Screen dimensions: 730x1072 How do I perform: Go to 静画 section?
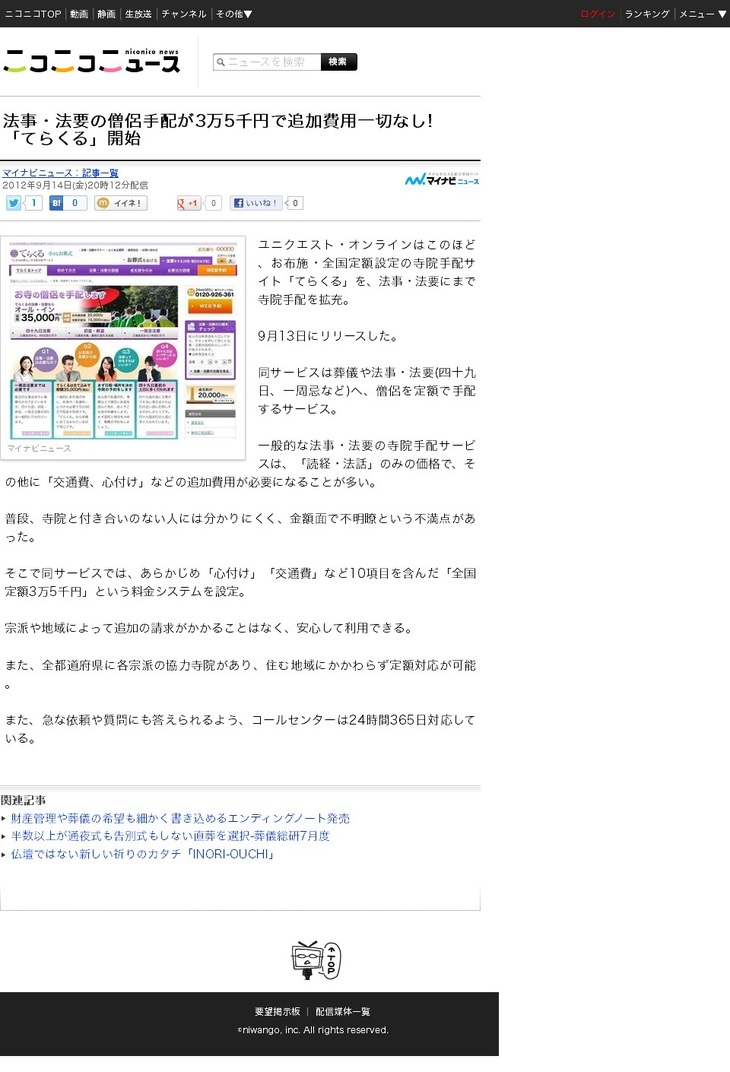pyautogui.click(x=107, y=14)
